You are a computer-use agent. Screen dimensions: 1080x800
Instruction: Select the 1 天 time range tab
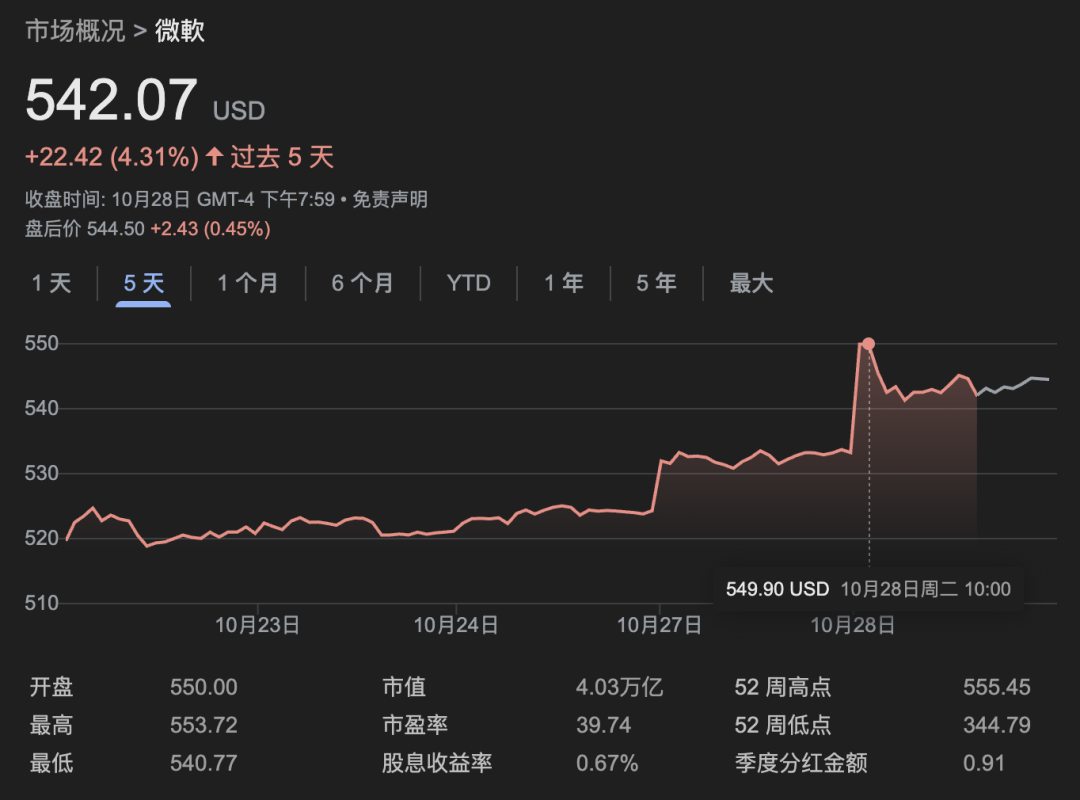point(52,284)
